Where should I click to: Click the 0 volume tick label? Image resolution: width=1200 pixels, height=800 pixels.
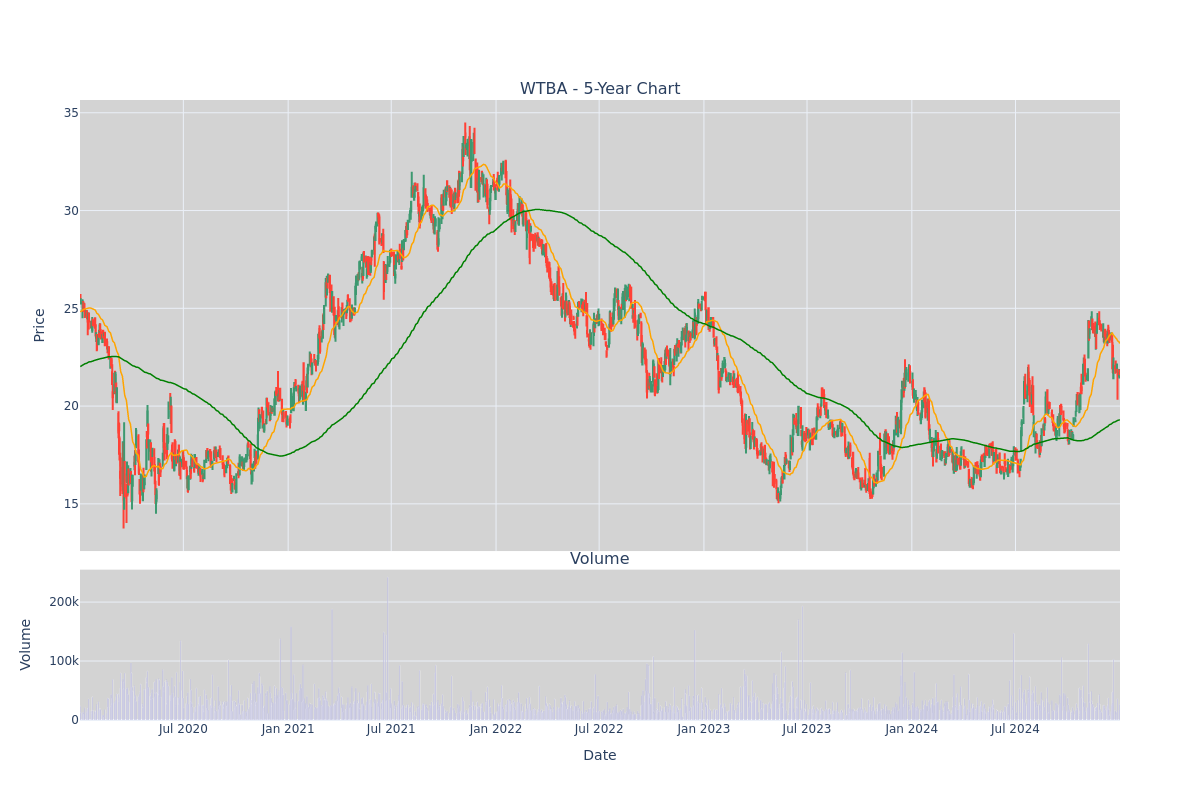pos(75,719)
